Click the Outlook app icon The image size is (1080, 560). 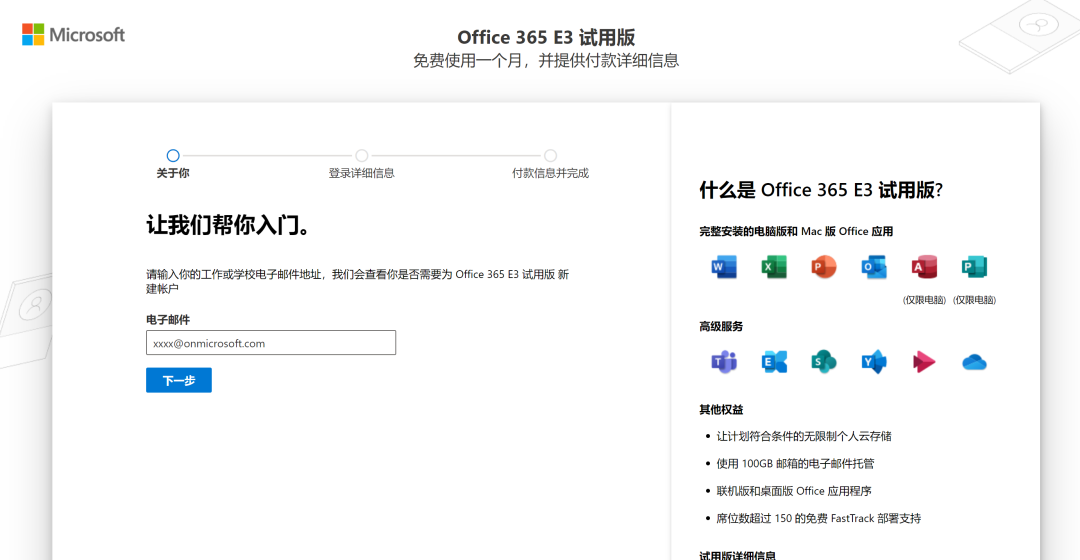874,267
